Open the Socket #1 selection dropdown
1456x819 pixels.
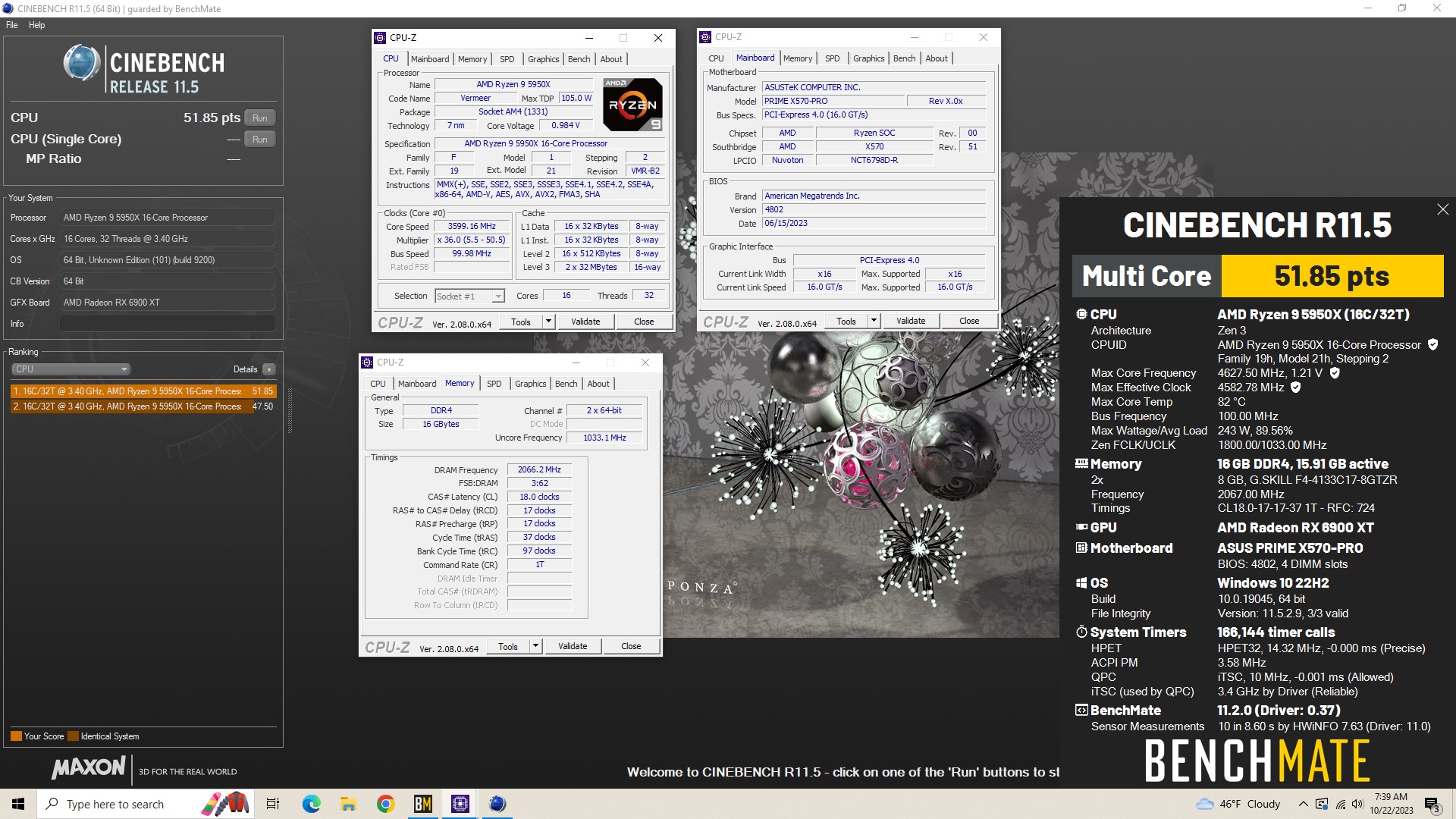[469, 297]
